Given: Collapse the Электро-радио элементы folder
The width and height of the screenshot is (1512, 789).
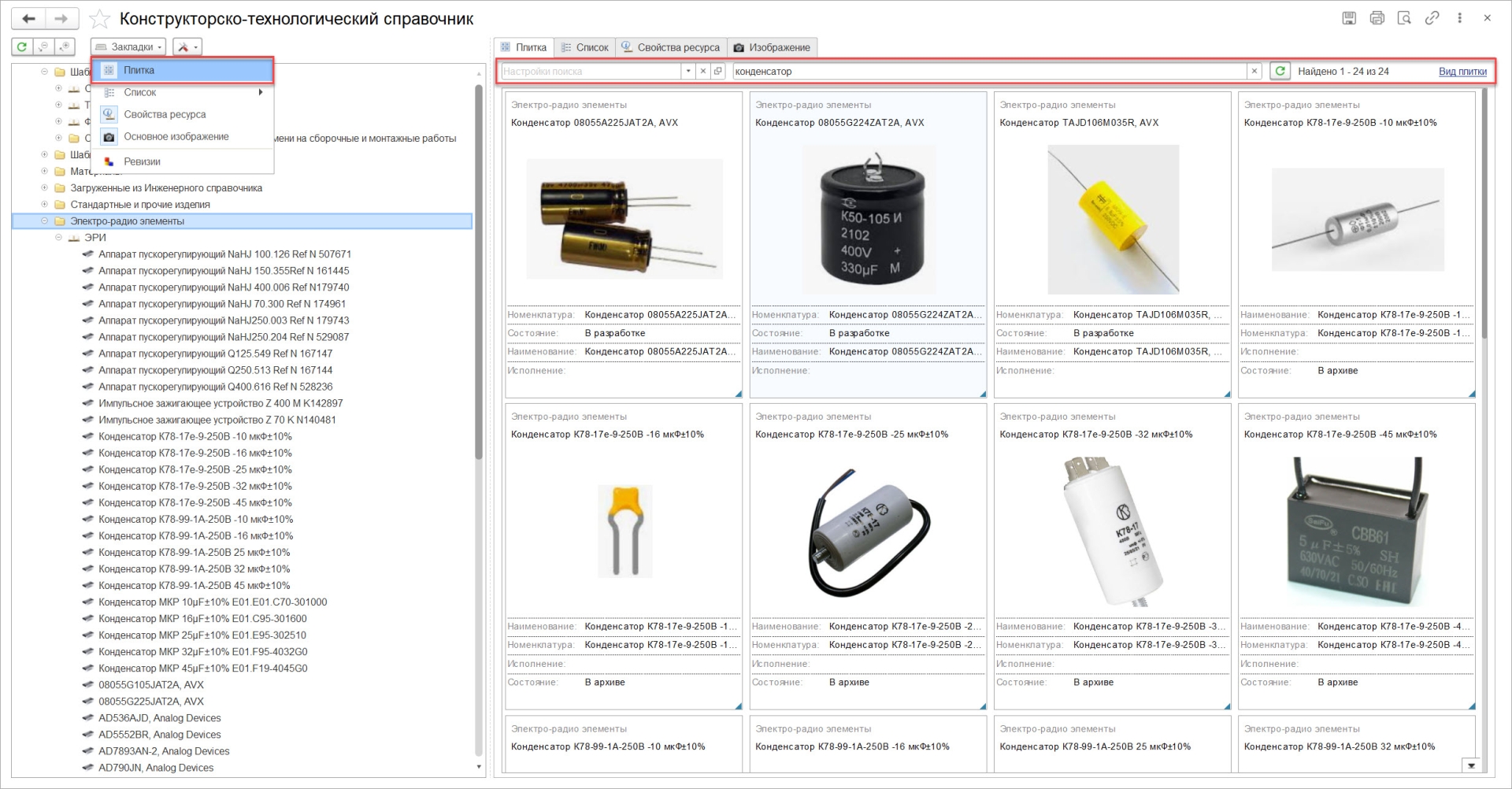Looking at the screenshot, I should 44,221.
